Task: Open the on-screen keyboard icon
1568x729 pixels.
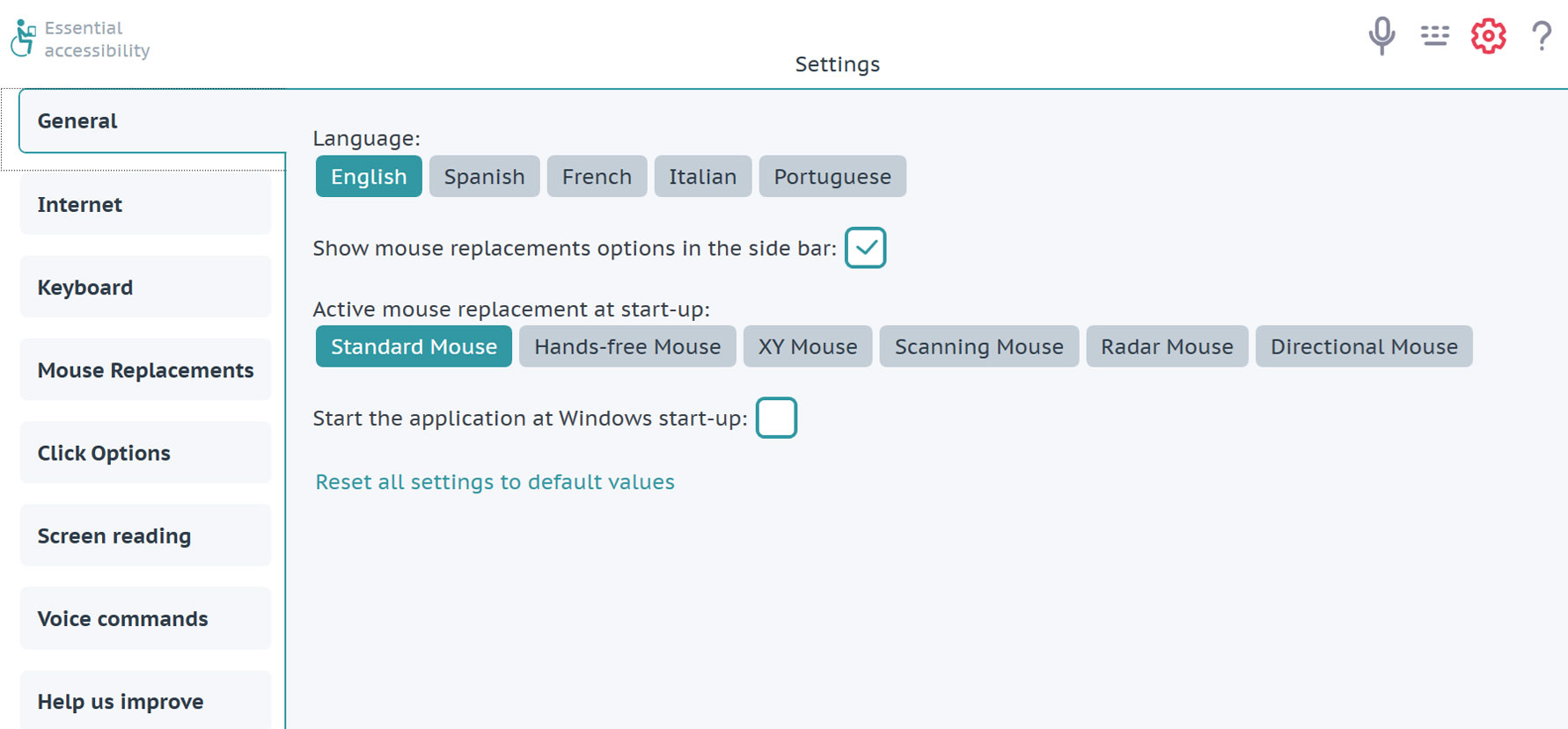Action: [x=1434, y=36]
